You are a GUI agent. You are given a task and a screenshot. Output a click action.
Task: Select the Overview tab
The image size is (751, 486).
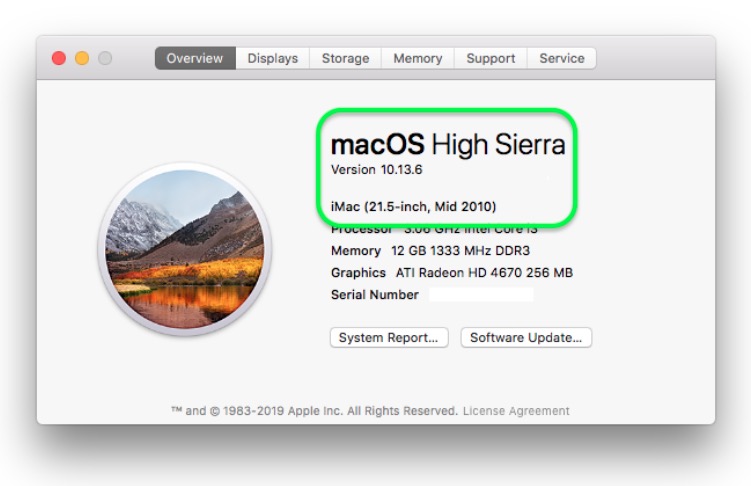(195, 58)
